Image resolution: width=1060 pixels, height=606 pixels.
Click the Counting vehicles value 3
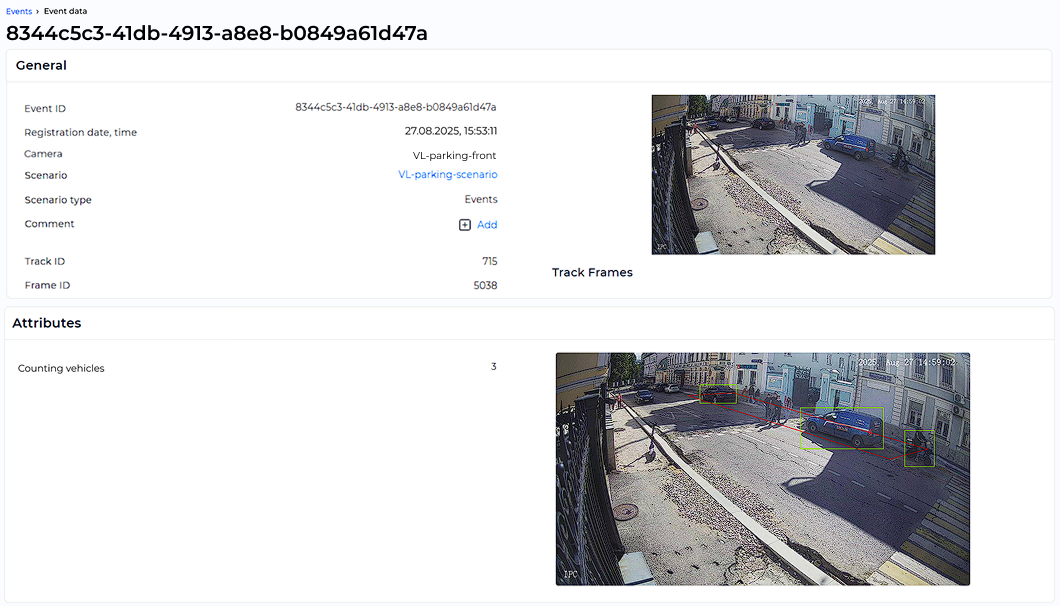[x=493, y=367]
